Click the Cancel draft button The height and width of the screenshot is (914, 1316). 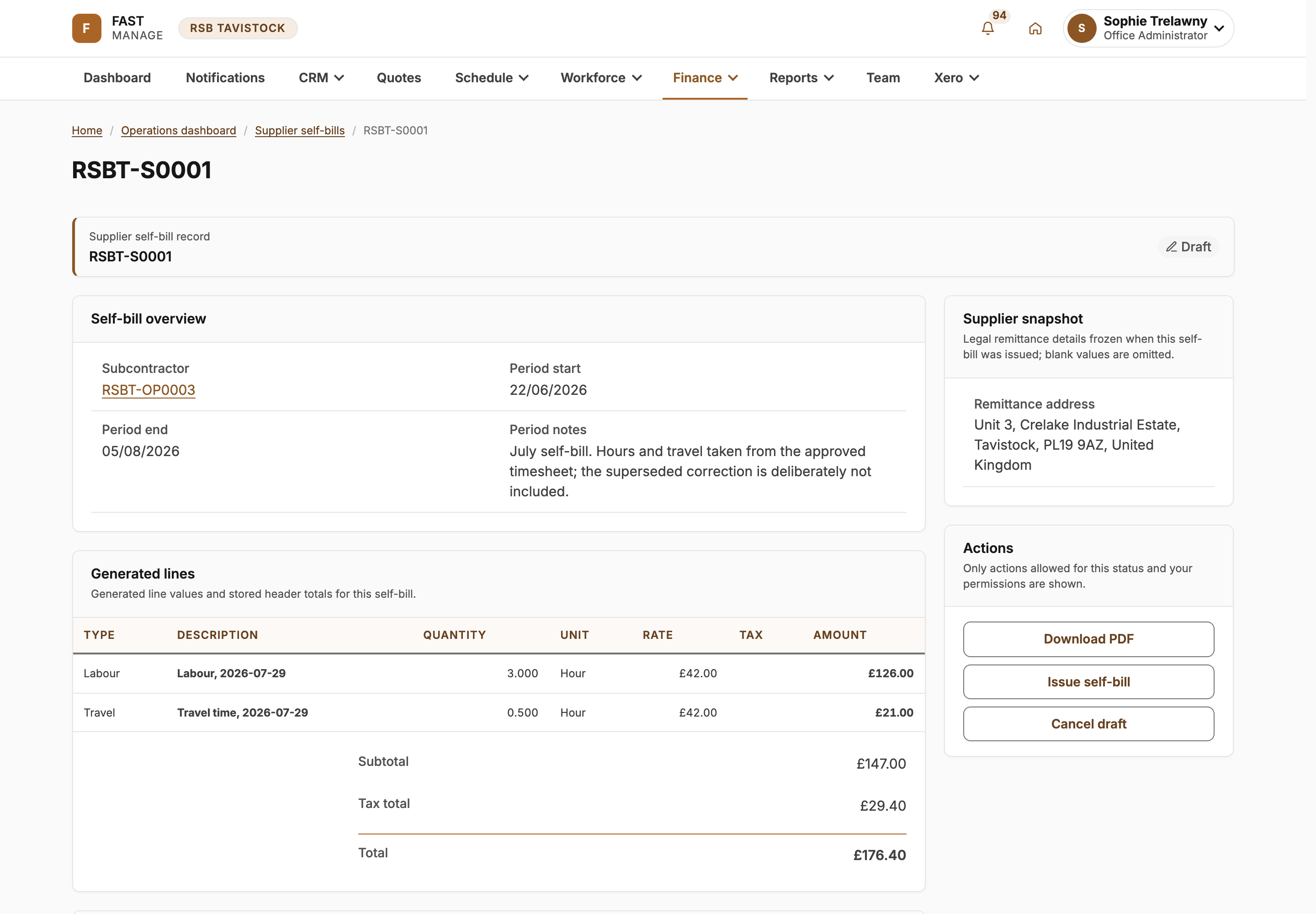click(x=1088, y=724)
